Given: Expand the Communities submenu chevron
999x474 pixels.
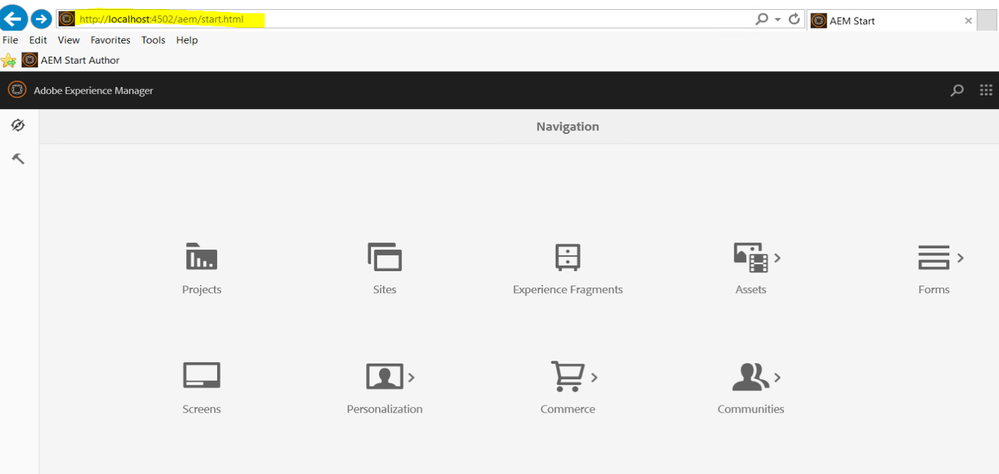Looking at the screenshot, I should click(777, 377).
